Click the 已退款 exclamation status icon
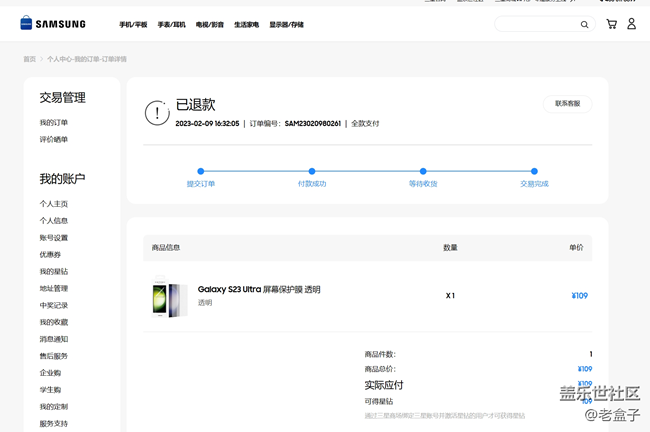 coord(157,113)
